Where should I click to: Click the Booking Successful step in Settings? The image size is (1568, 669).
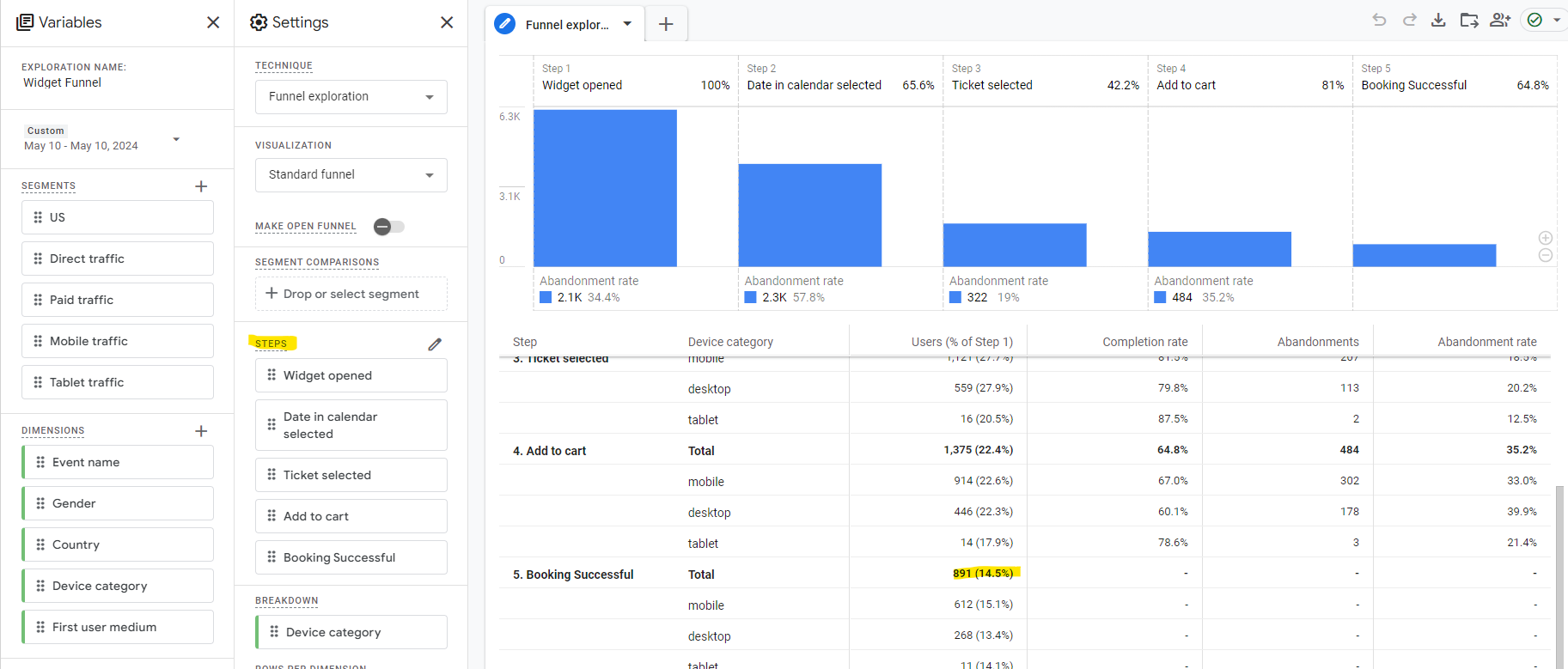tap(351, 557)
